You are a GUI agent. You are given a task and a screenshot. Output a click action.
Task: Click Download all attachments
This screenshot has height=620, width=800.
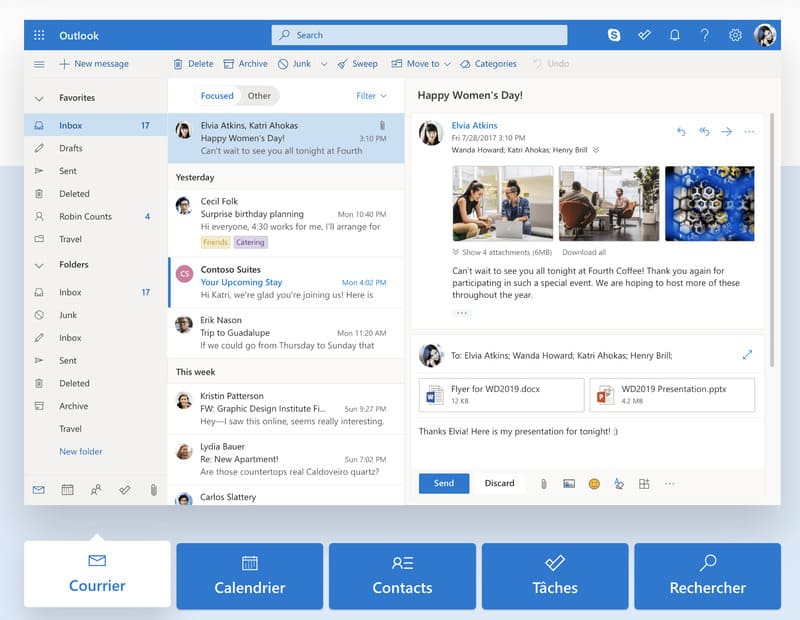584,252
